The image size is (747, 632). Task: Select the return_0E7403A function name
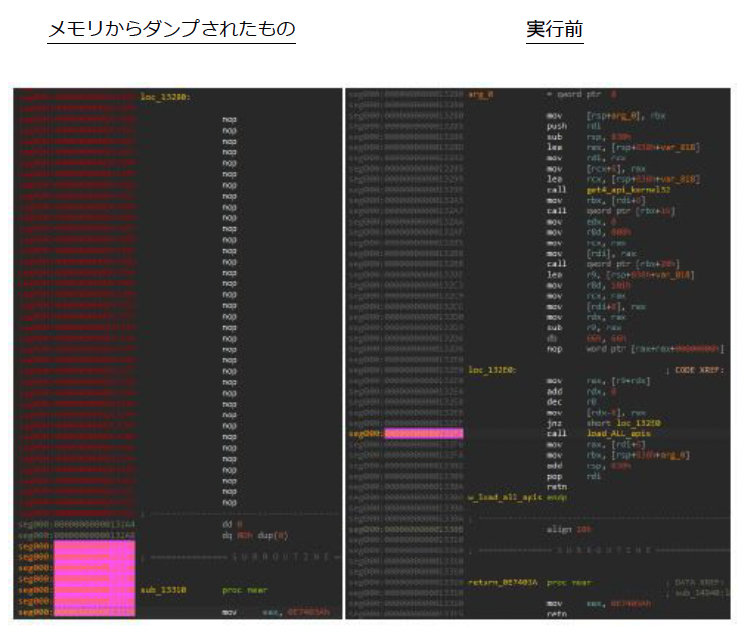pyautogui.click(x=502, y=582)
